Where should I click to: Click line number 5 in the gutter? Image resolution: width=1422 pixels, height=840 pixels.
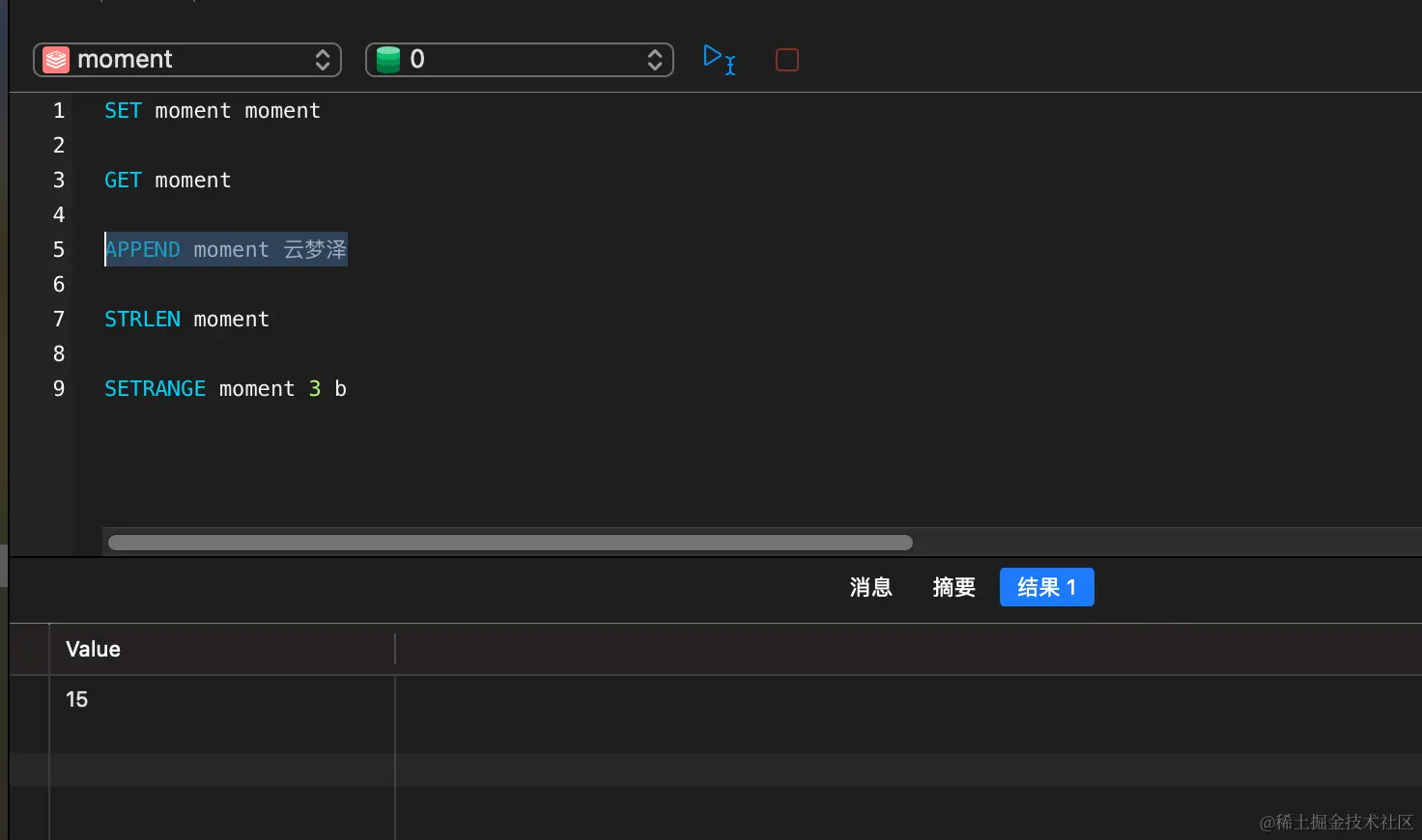[x=59, y=250]
